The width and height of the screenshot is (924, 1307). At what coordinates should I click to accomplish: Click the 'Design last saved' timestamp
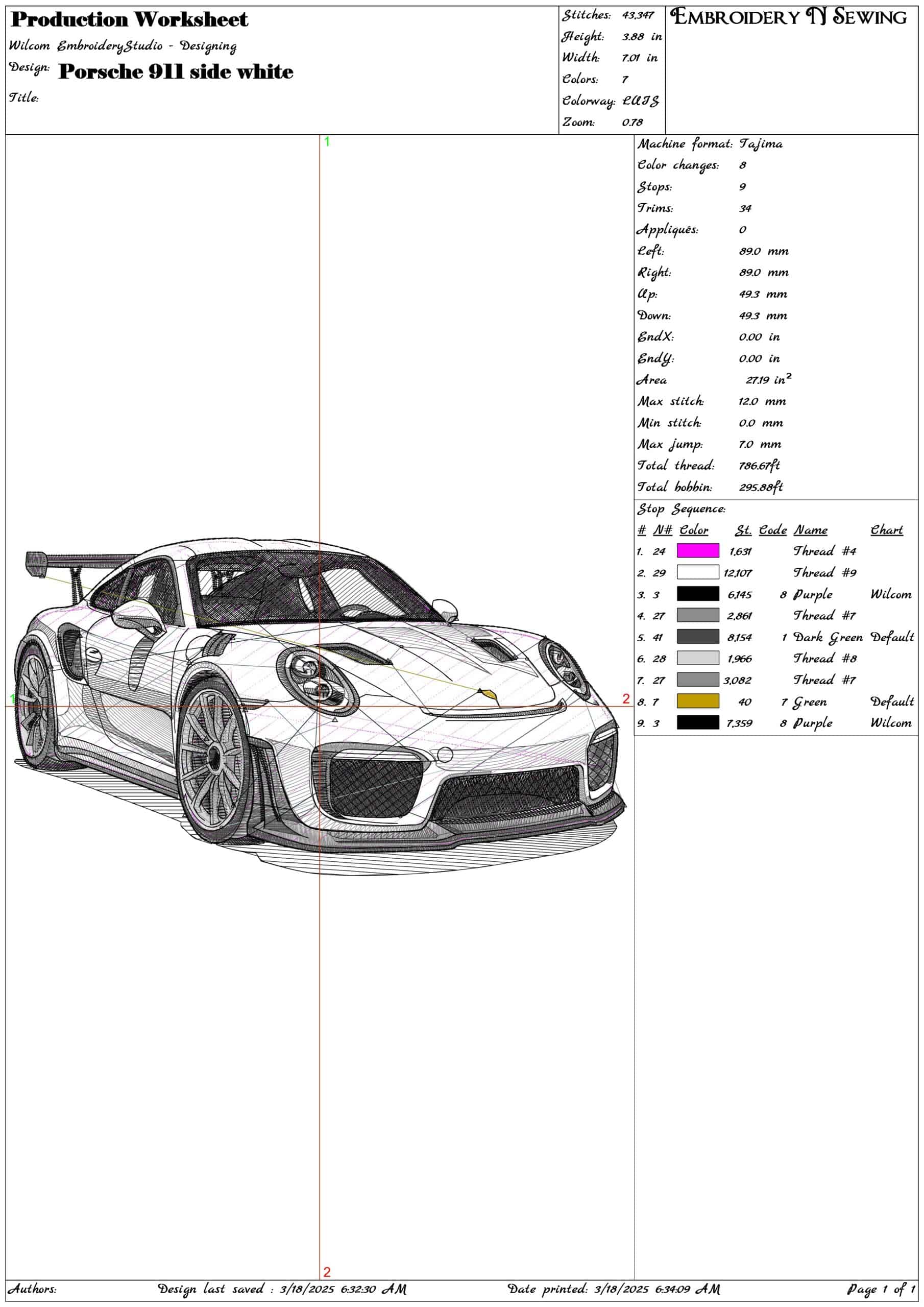point(282,1288)
